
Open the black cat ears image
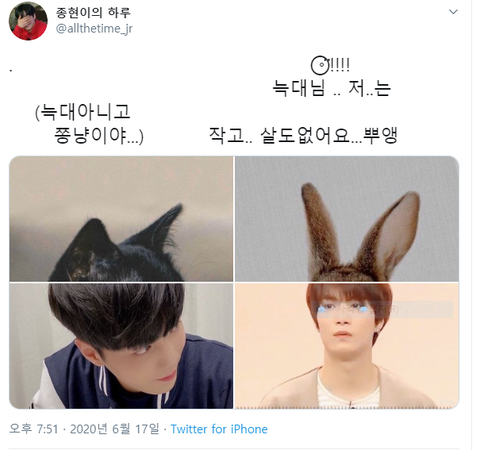[x=121, y=219]
